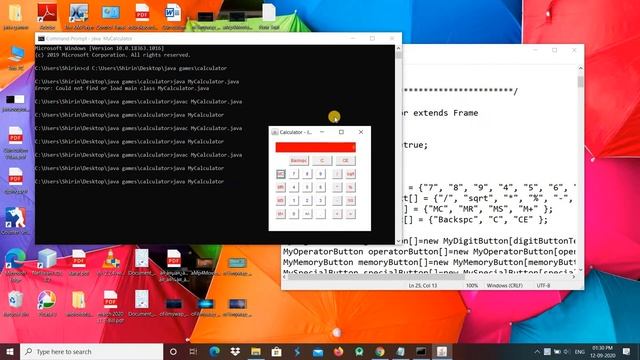Launch Microsoft Edge from the taskbar
Viewport: 640px width, 360px height.
coord(214,351)
